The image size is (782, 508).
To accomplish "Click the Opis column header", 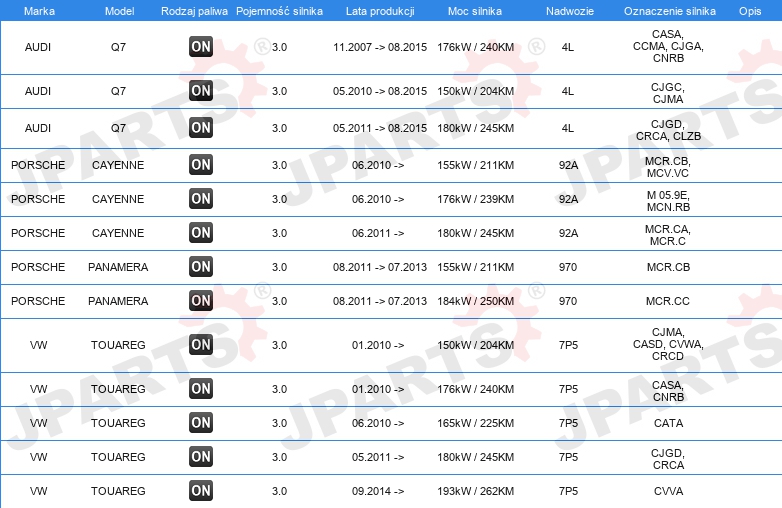I will (750, 11).
